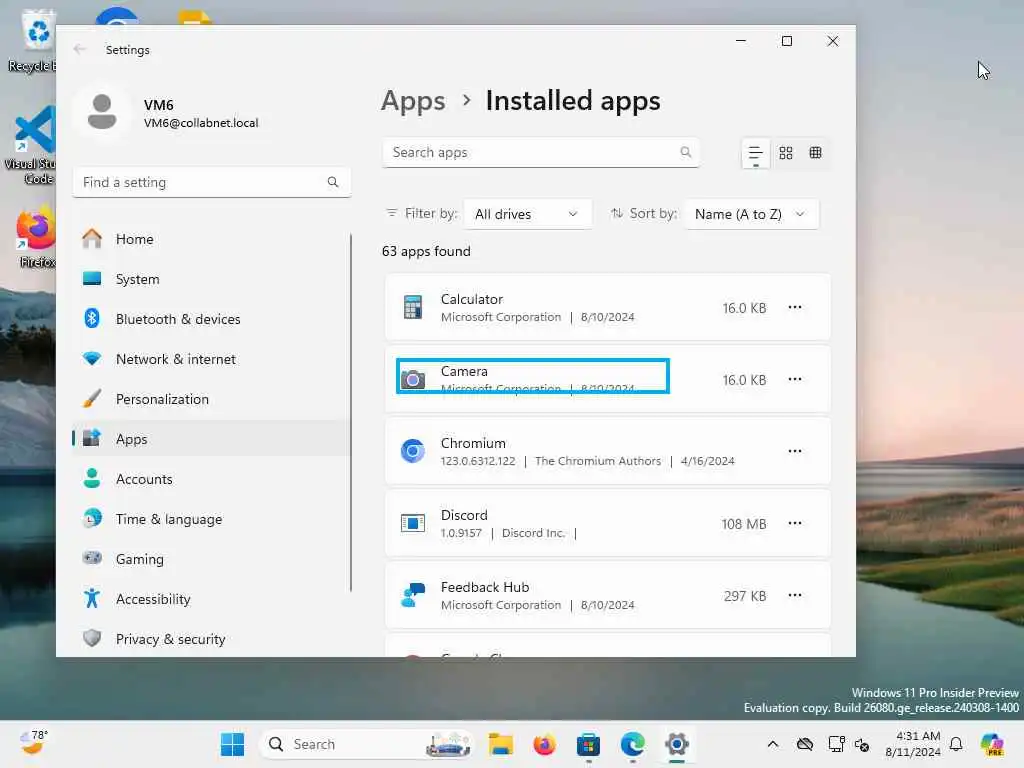Click the taskbar clock 4:31 AM
Image resolution: width=1024 pixels, height=768 pixels.
[913, 744]
